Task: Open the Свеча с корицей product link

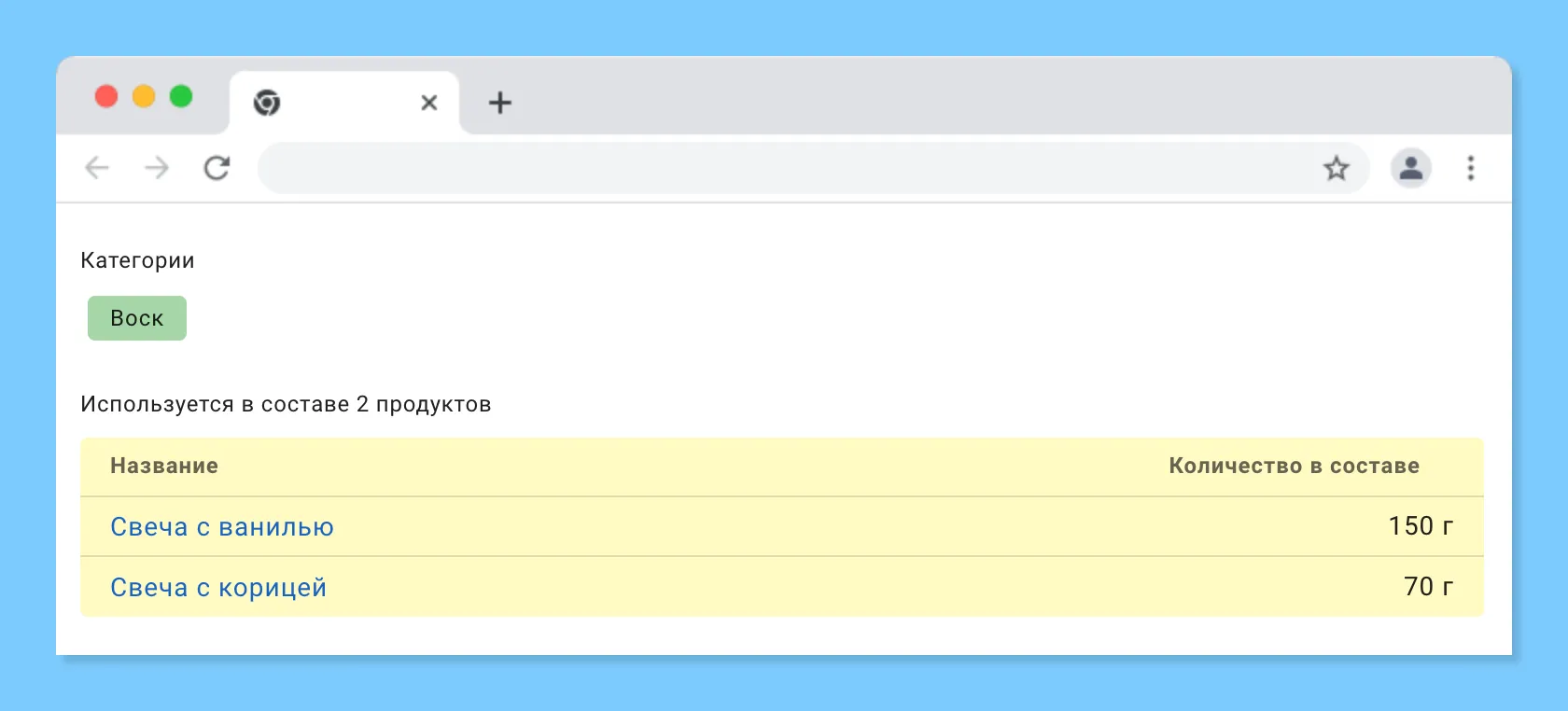Action: pyautogui.click(x=218, y=588)
